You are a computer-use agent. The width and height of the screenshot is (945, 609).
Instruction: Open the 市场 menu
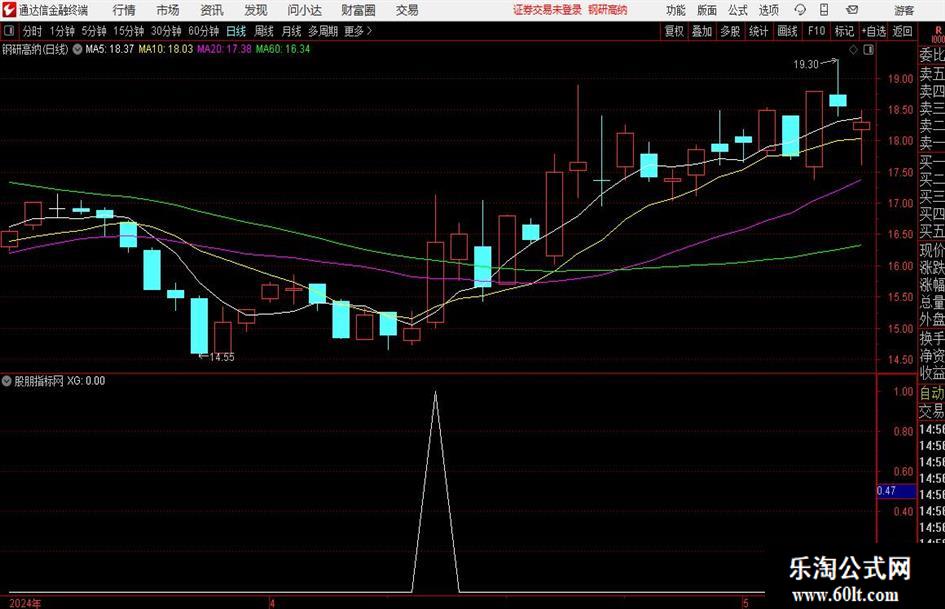(x=168, y=10)
